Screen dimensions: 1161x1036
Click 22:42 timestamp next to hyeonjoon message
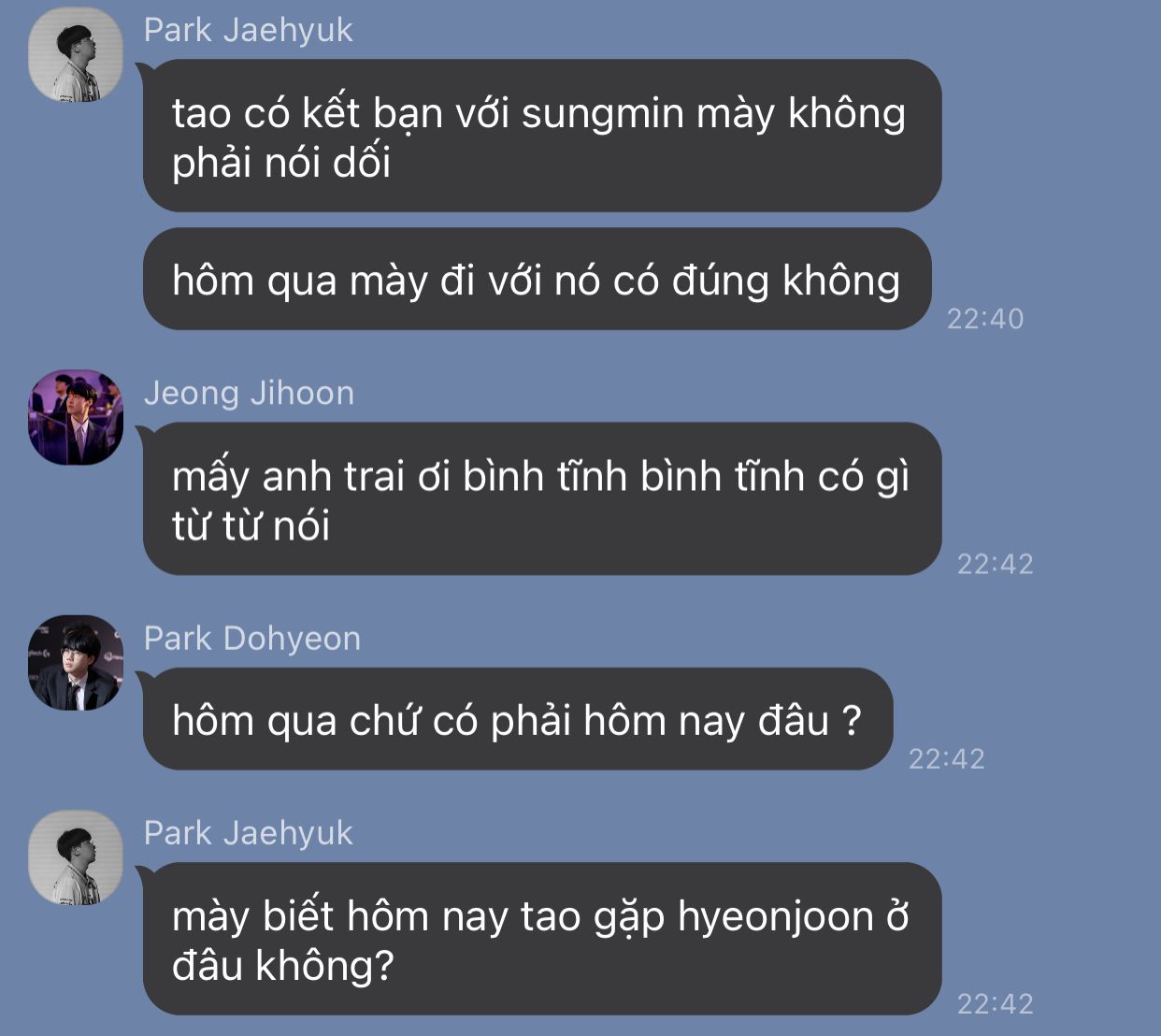tap(996, 1004)
